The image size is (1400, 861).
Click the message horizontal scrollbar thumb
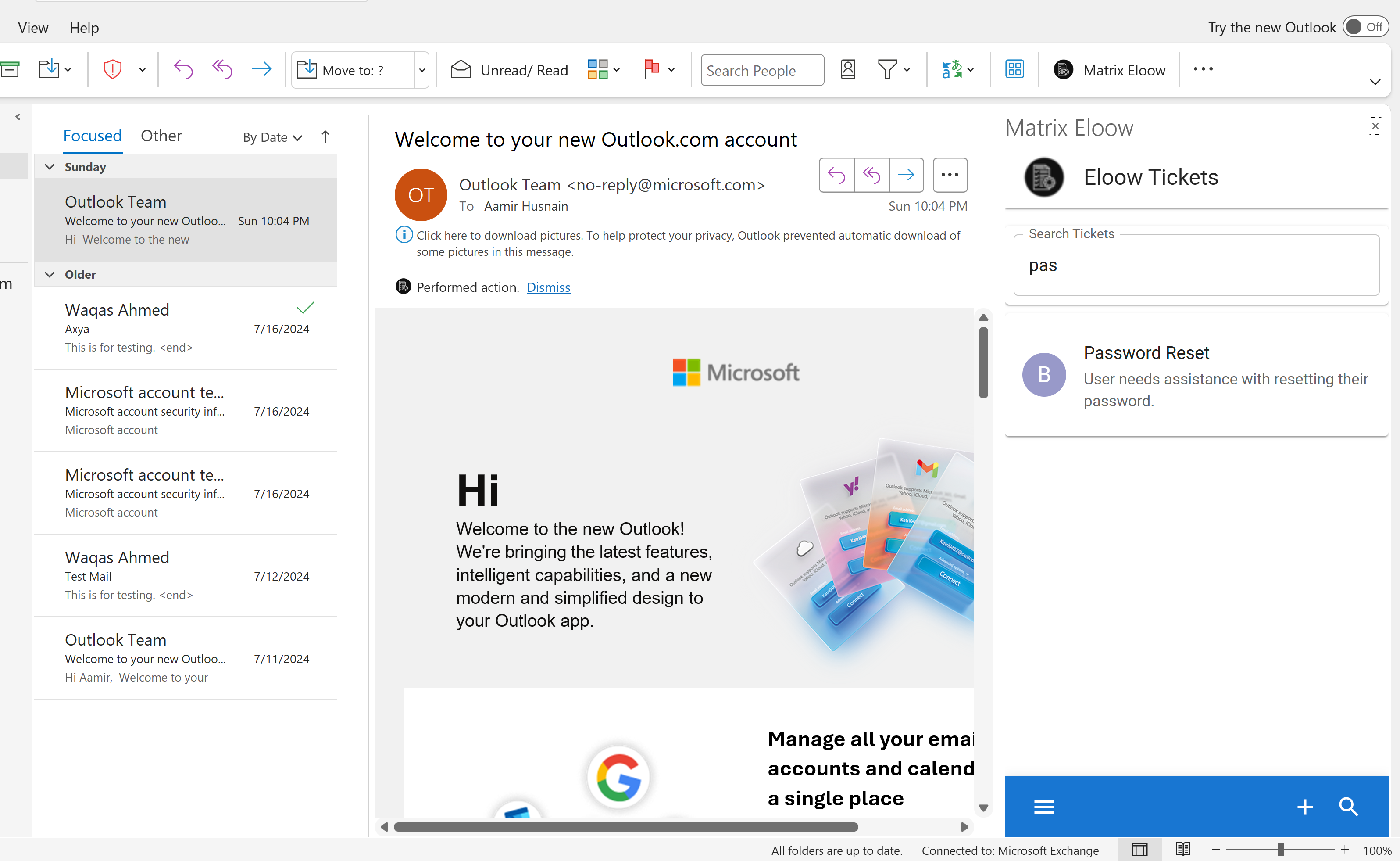[x=625, y=827]
